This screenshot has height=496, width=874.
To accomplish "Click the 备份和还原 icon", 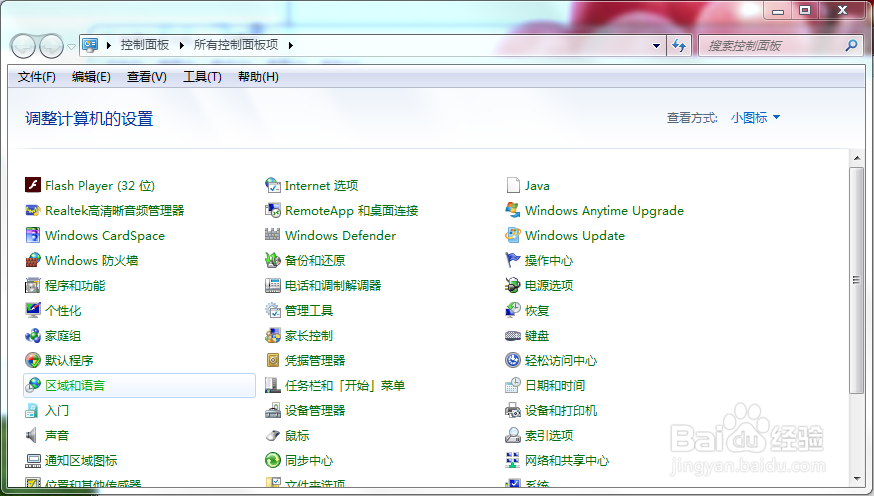I will pos(273,260).
